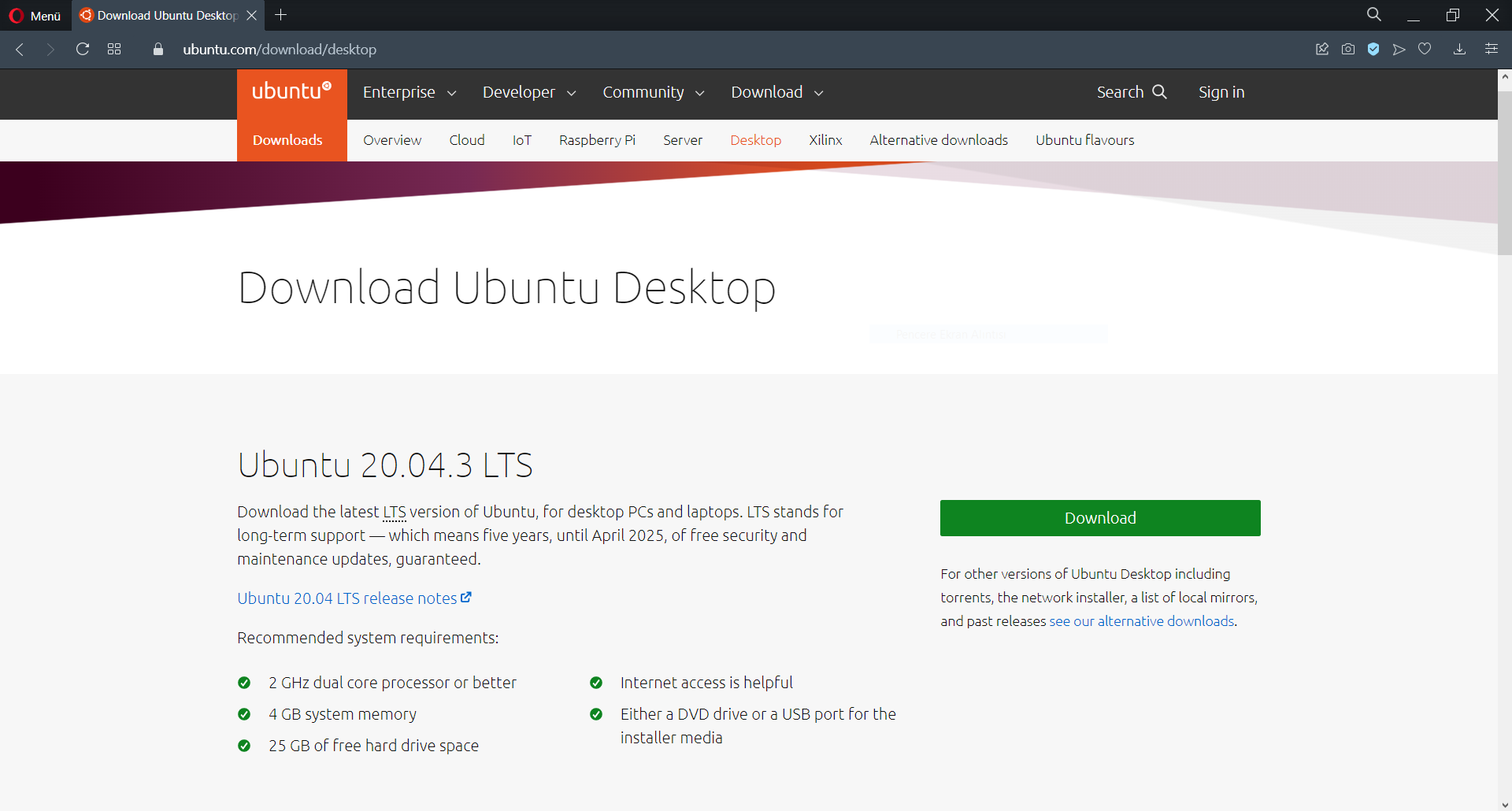Switch to the Server tab
Image resolution: width=1512 pixels, height=811 pixels.
[x=683, y=140]
